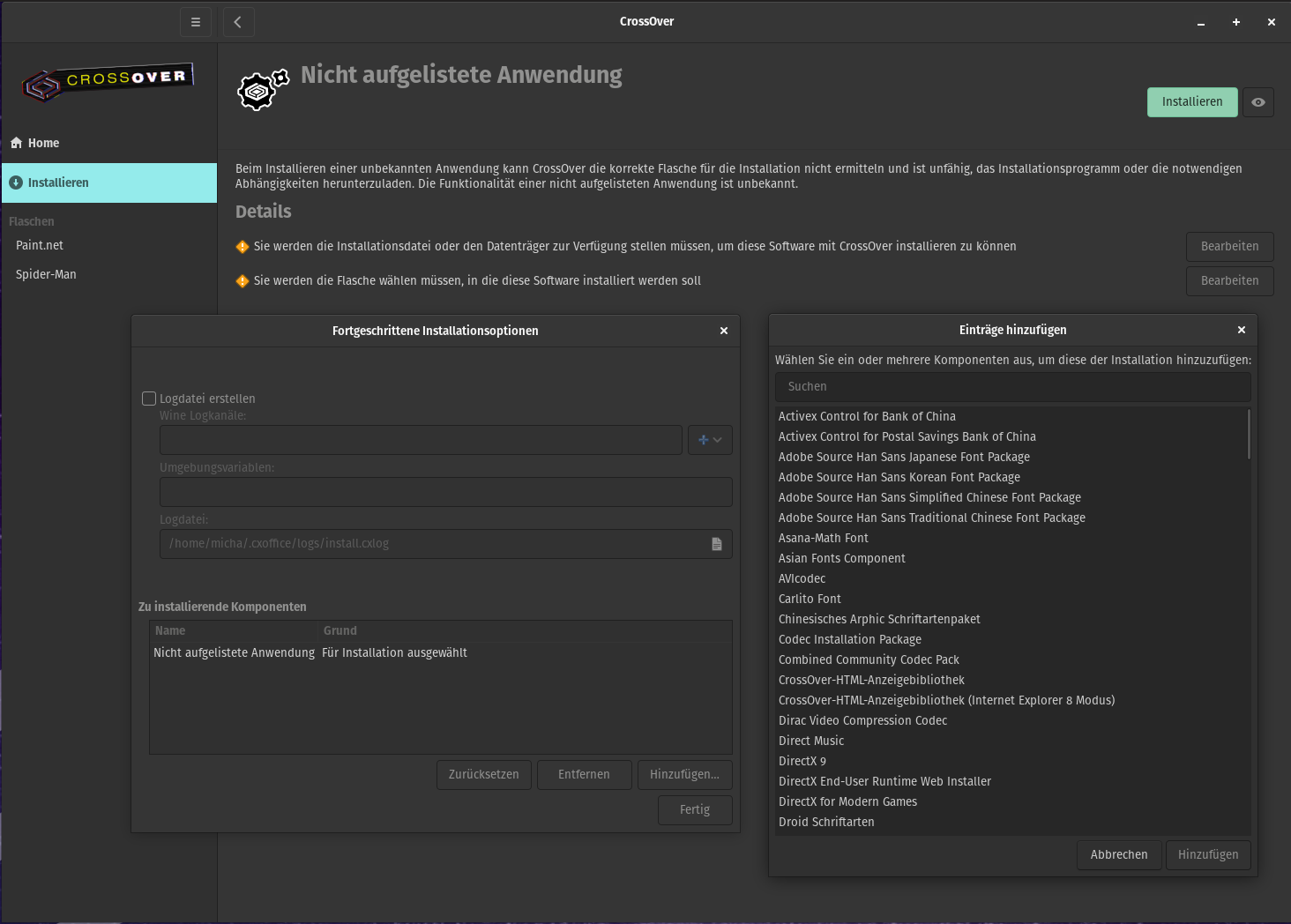The width and height of the screenshot is (1291, 924).
Task: Click Bearbeiten for the Flasche selection message
Action: click(1230, 281)
